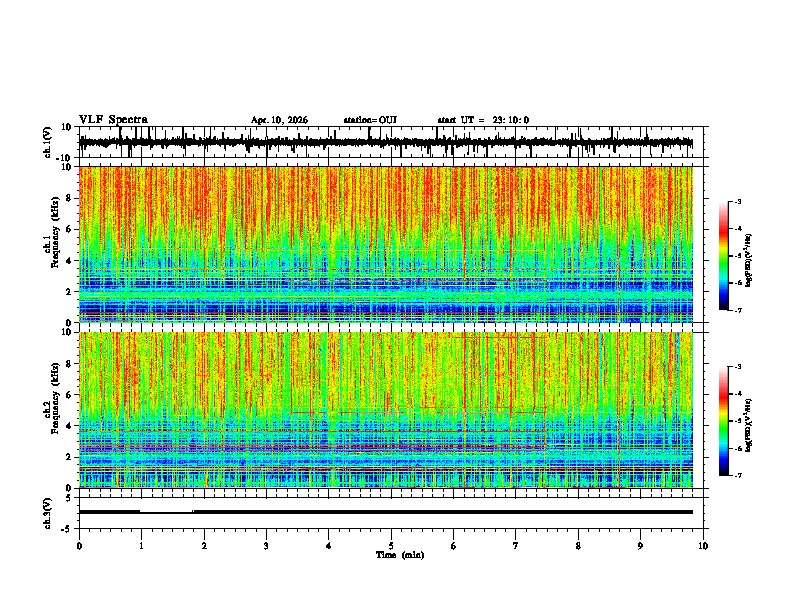Screen dimensions: 792x612
Task: Click the time tick label '7'
Action: click(x=516, y=546)
